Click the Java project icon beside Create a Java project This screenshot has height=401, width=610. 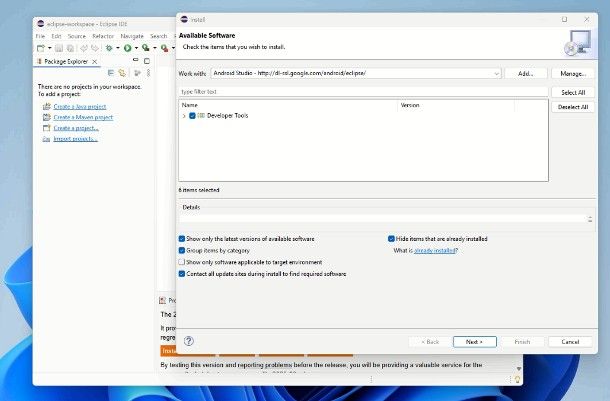click(47, 106)
